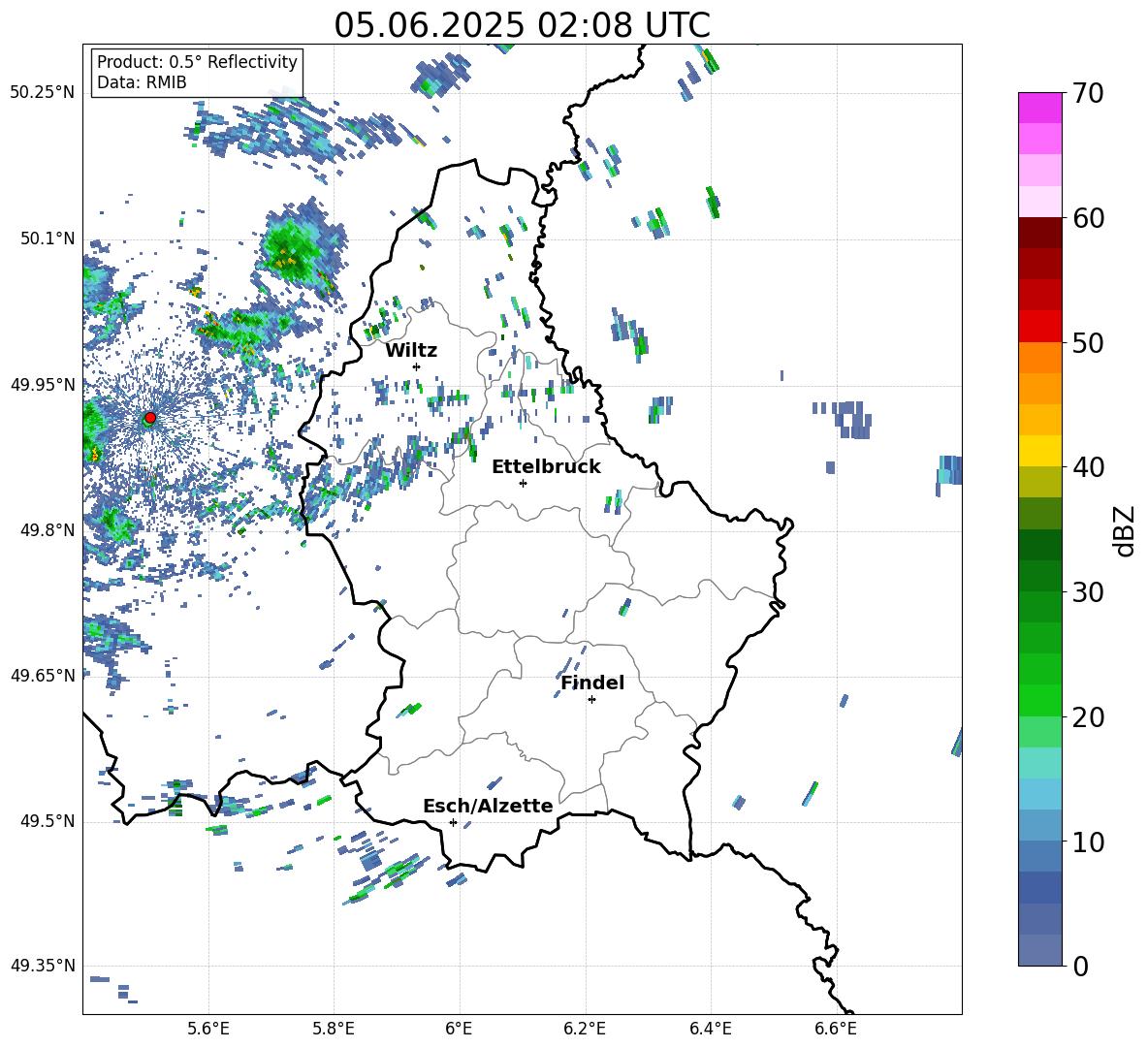The height and width of the screenshot is (1048, 1148).
Task: Click the 49.8°N latitude label
Action: point(48,530)
